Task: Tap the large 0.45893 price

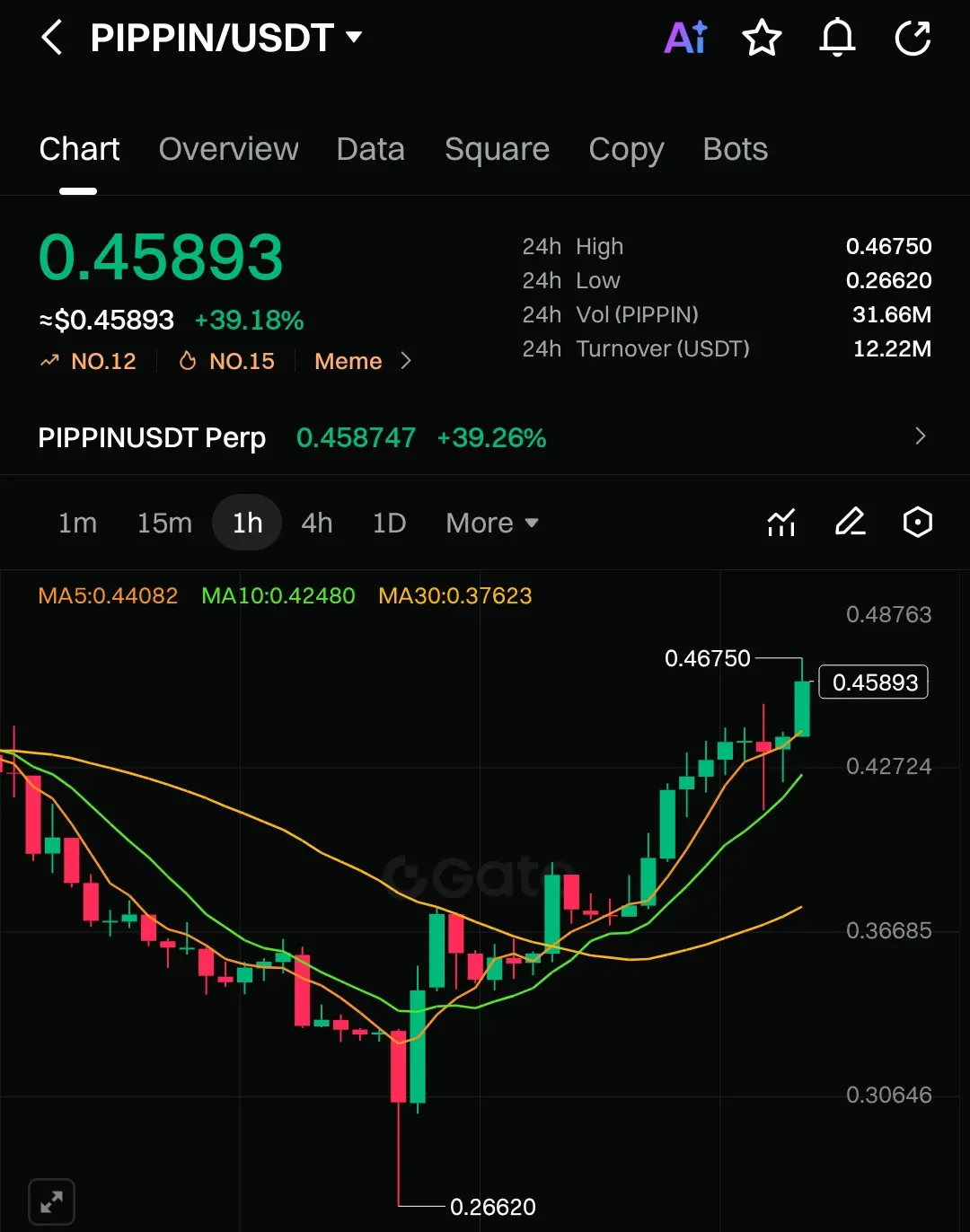Action: point(161,258)
